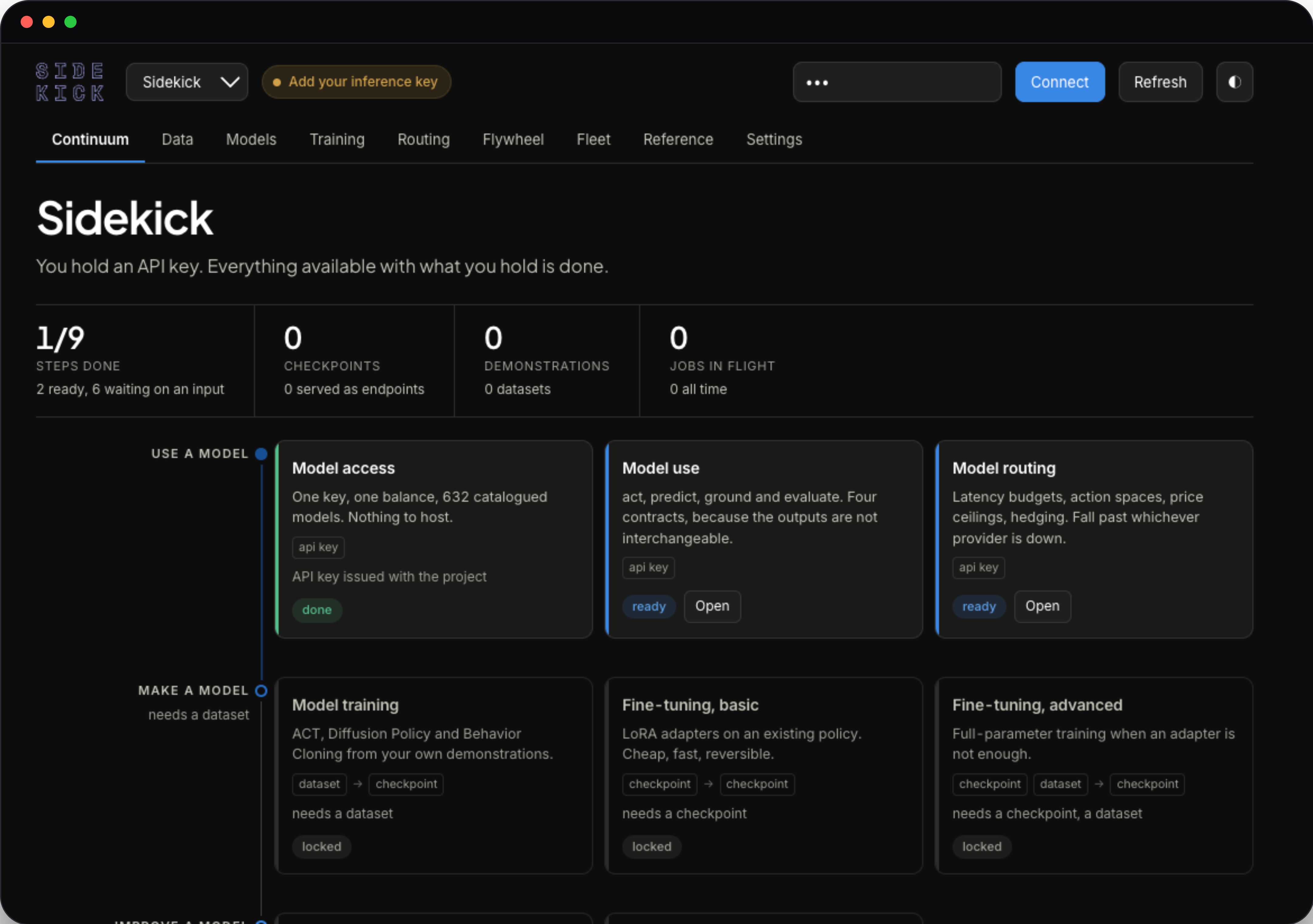Viewport: 1313px width, 924px height.
Task: Click the Checkpoints stat label
Action: (x=332, y=366)
